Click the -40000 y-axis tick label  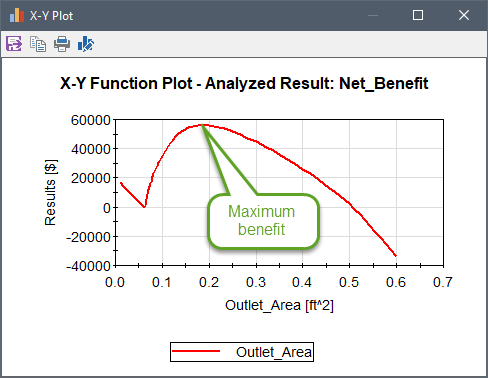tap(88, 266)
